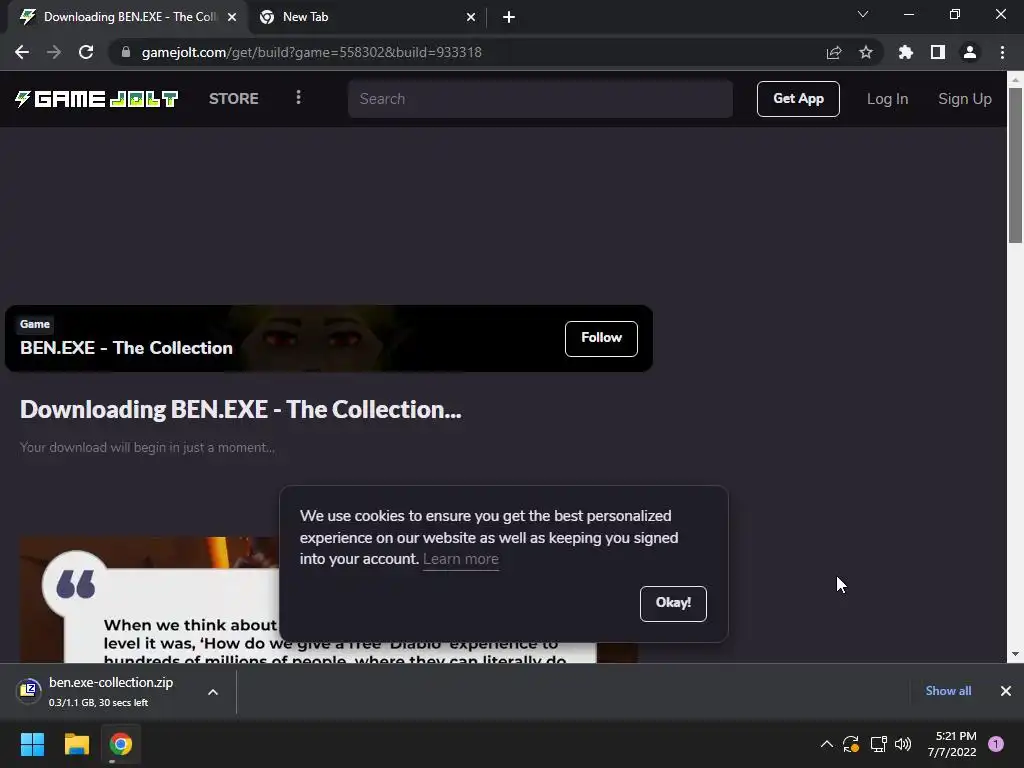Screen dimensions: 1024x768
Task: View site security lock info
Action: click(x=126, y=52)
